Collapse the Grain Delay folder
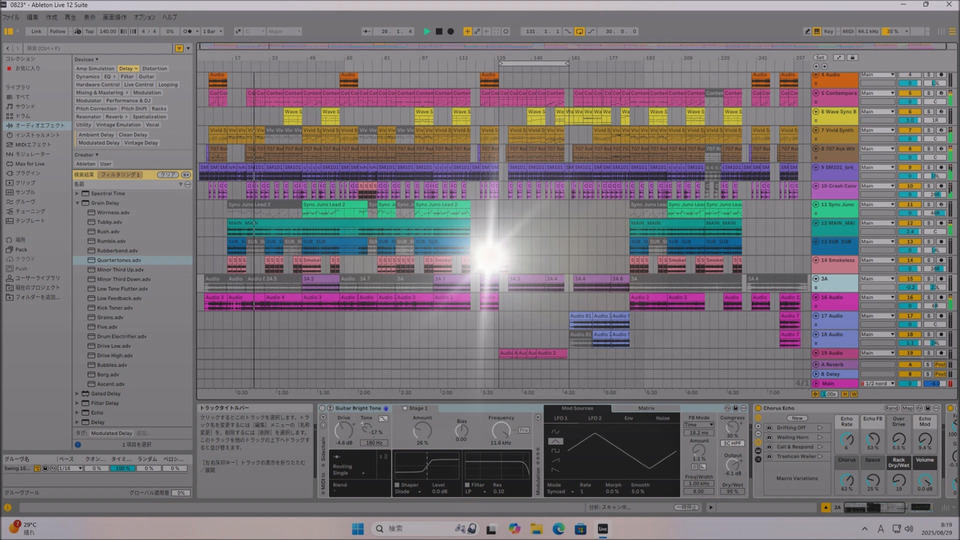This screenshot has width=960, height=540. [77, 203]
